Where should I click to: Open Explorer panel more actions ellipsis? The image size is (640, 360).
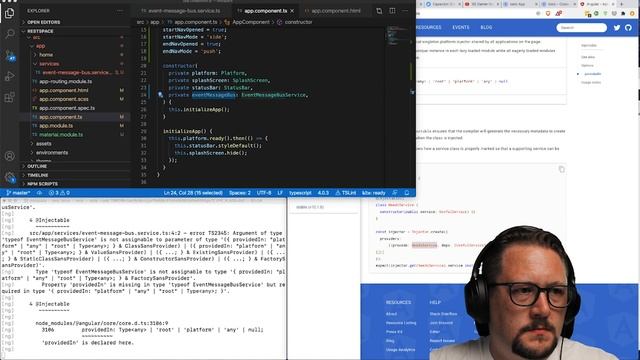click(120, 11)
